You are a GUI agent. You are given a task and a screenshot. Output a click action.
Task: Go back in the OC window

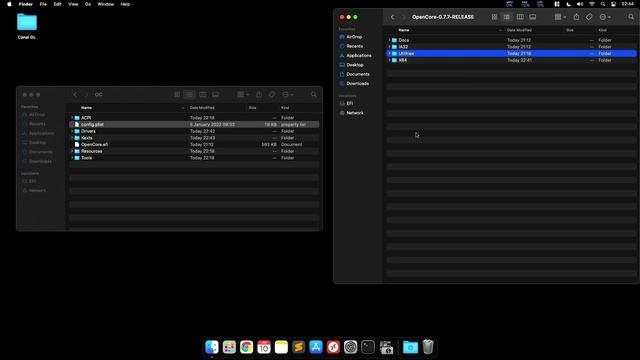[75, 95]
